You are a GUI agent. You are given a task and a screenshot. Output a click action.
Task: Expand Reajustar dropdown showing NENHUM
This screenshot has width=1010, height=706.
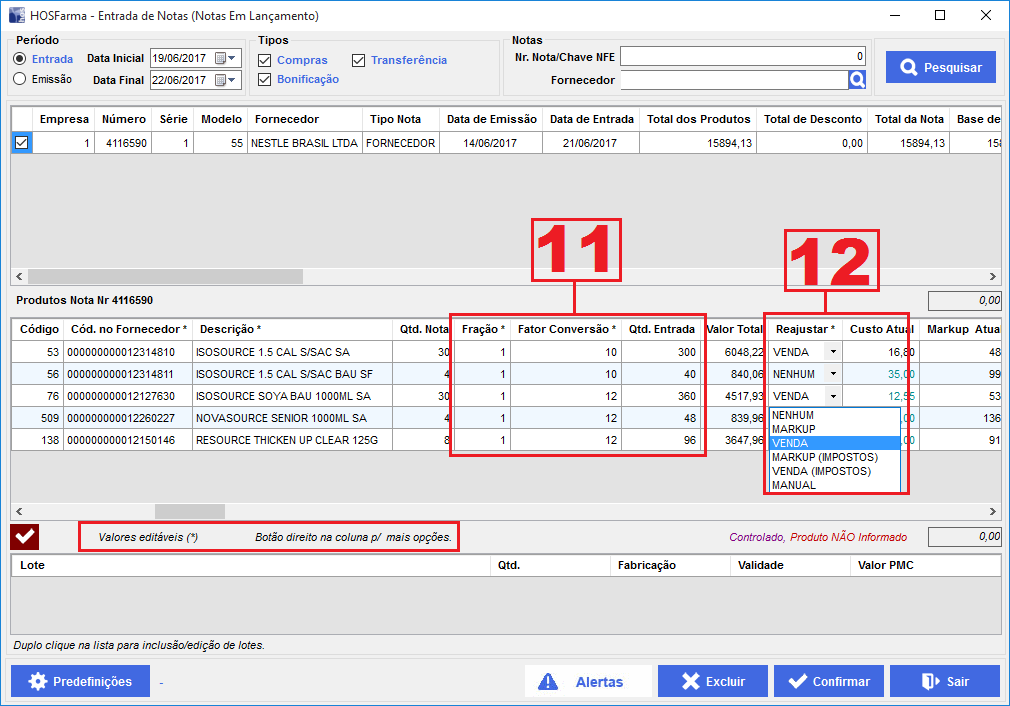coord(832,374)
